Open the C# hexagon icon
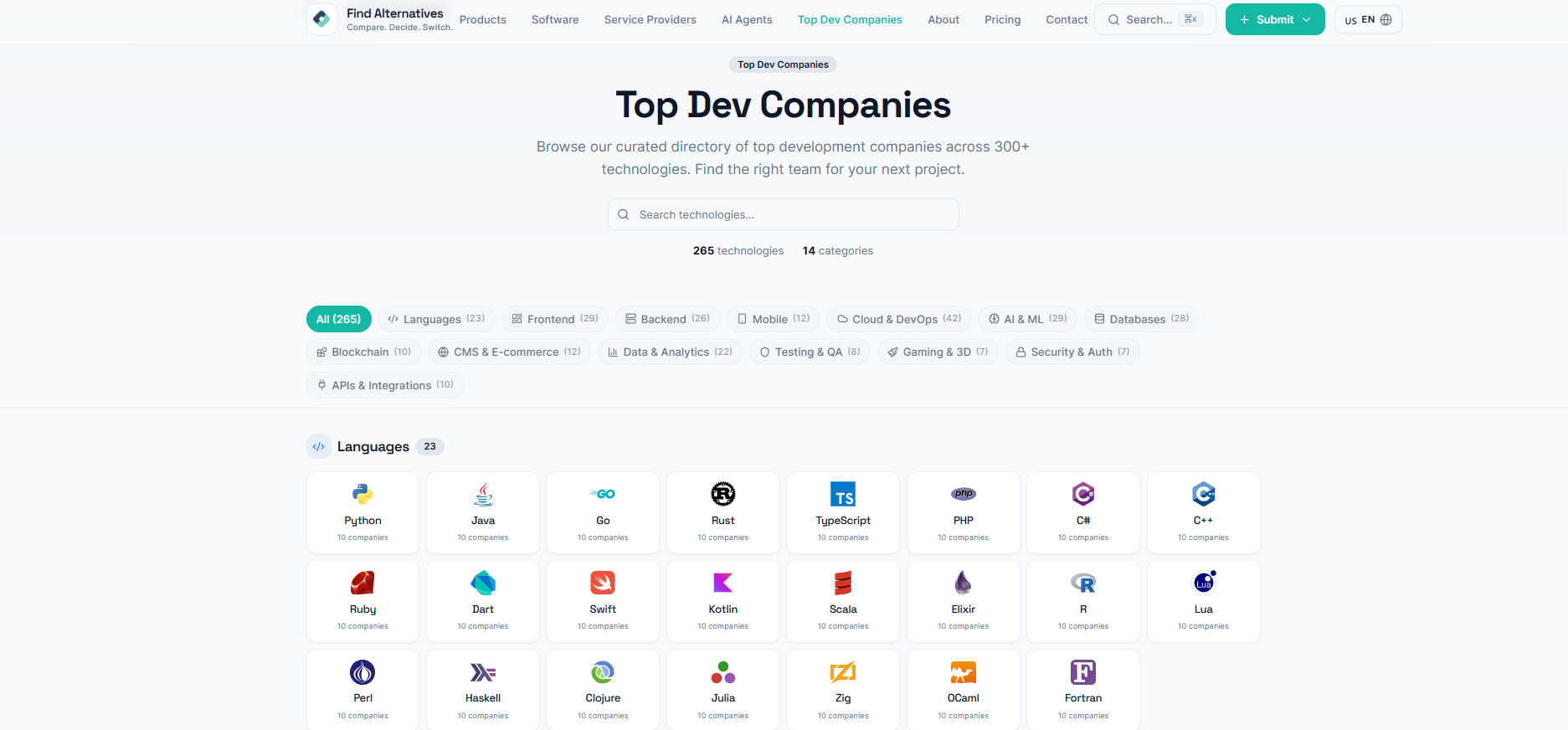This screenshot has width=1568, height=730. (1083, 494)
